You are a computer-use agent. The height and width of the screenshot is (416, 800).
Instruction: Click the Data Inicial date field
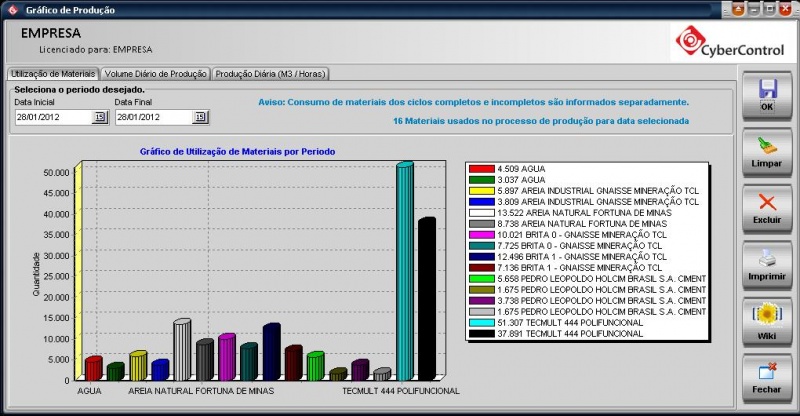coord(53,117)
